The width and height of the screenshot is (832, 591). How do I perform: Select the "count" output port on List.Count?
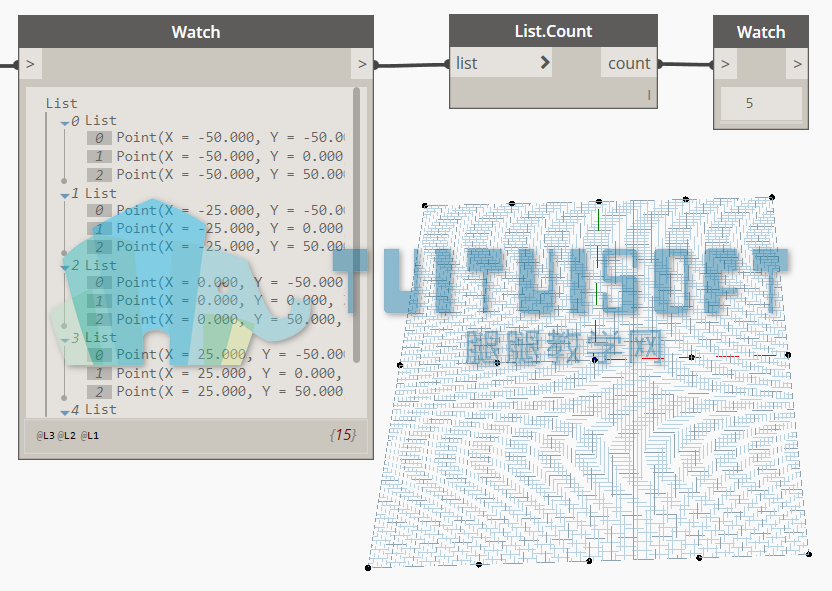629,63
